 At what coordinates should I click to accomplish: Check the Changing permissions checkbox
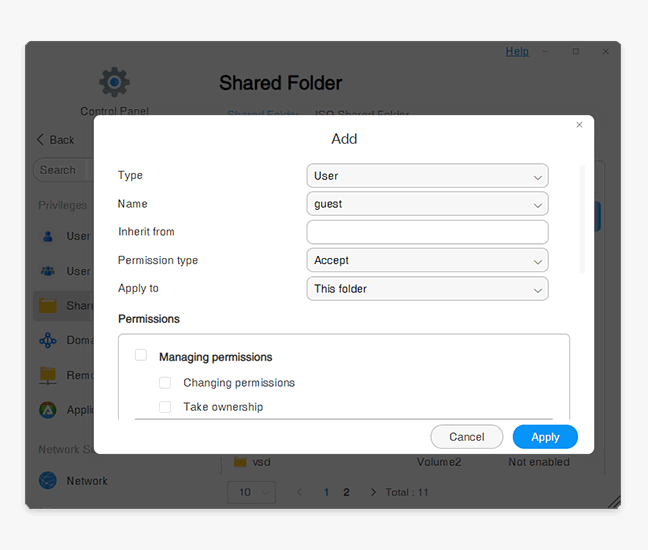[165, 383]
